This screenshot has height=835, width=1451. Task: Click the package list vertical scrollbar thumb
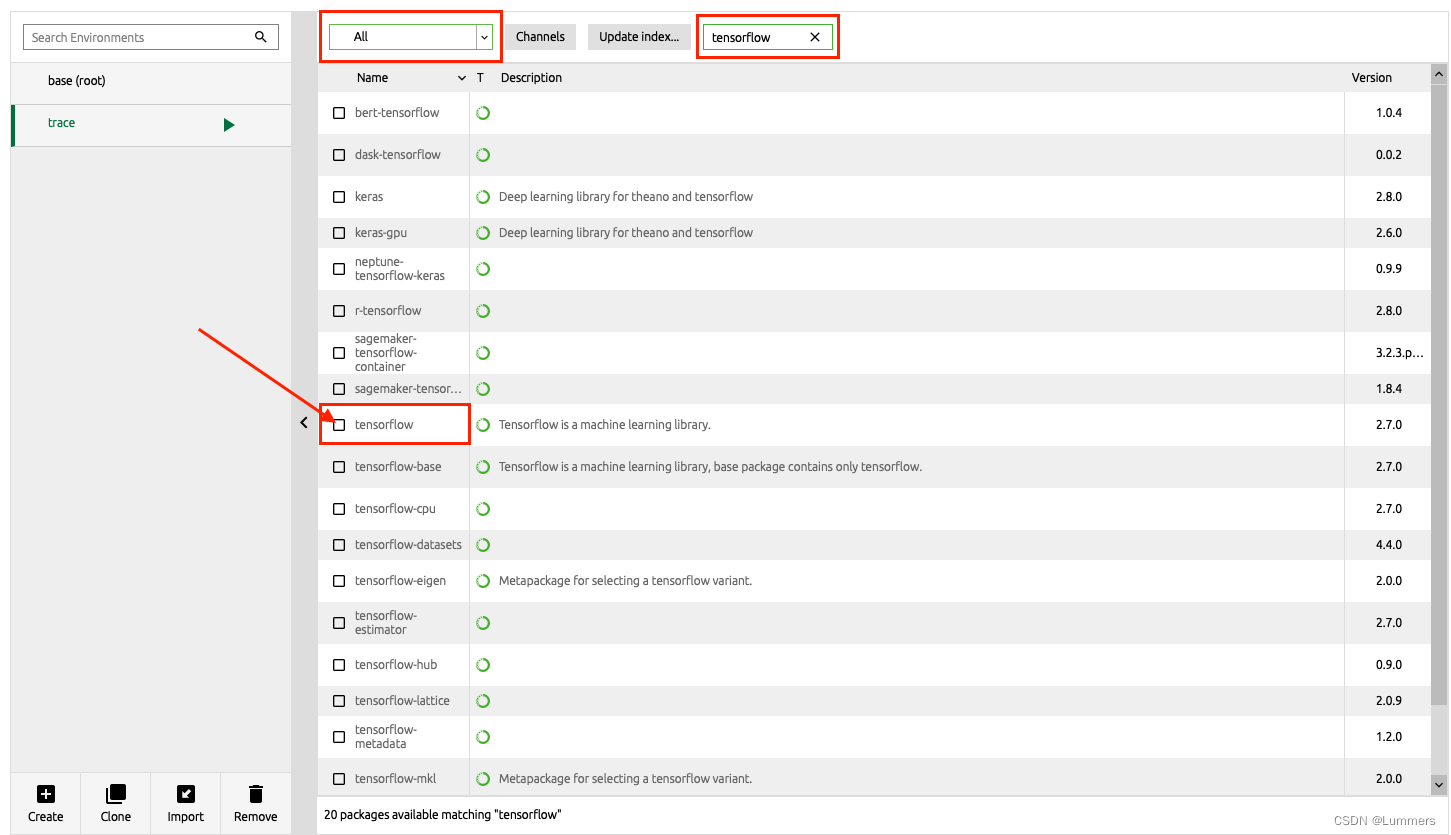1439,393
